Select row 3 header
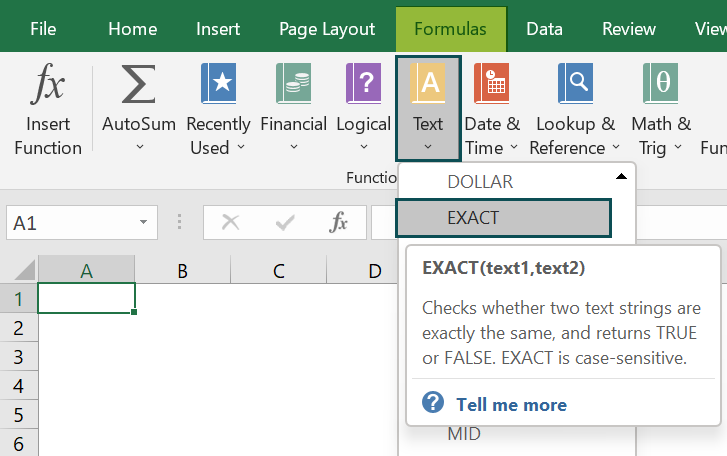 point(19,357)
